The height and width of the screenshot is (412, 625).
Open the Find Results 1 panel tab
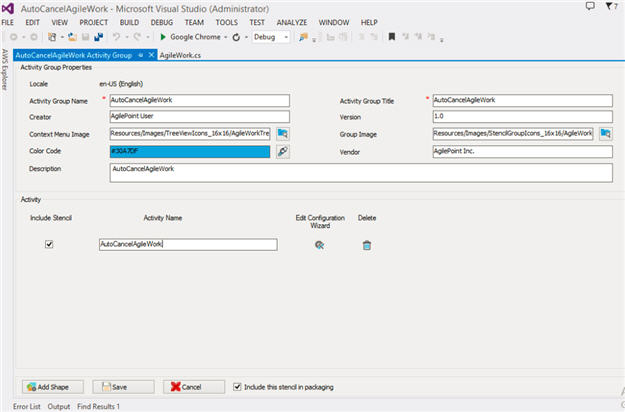98,406
